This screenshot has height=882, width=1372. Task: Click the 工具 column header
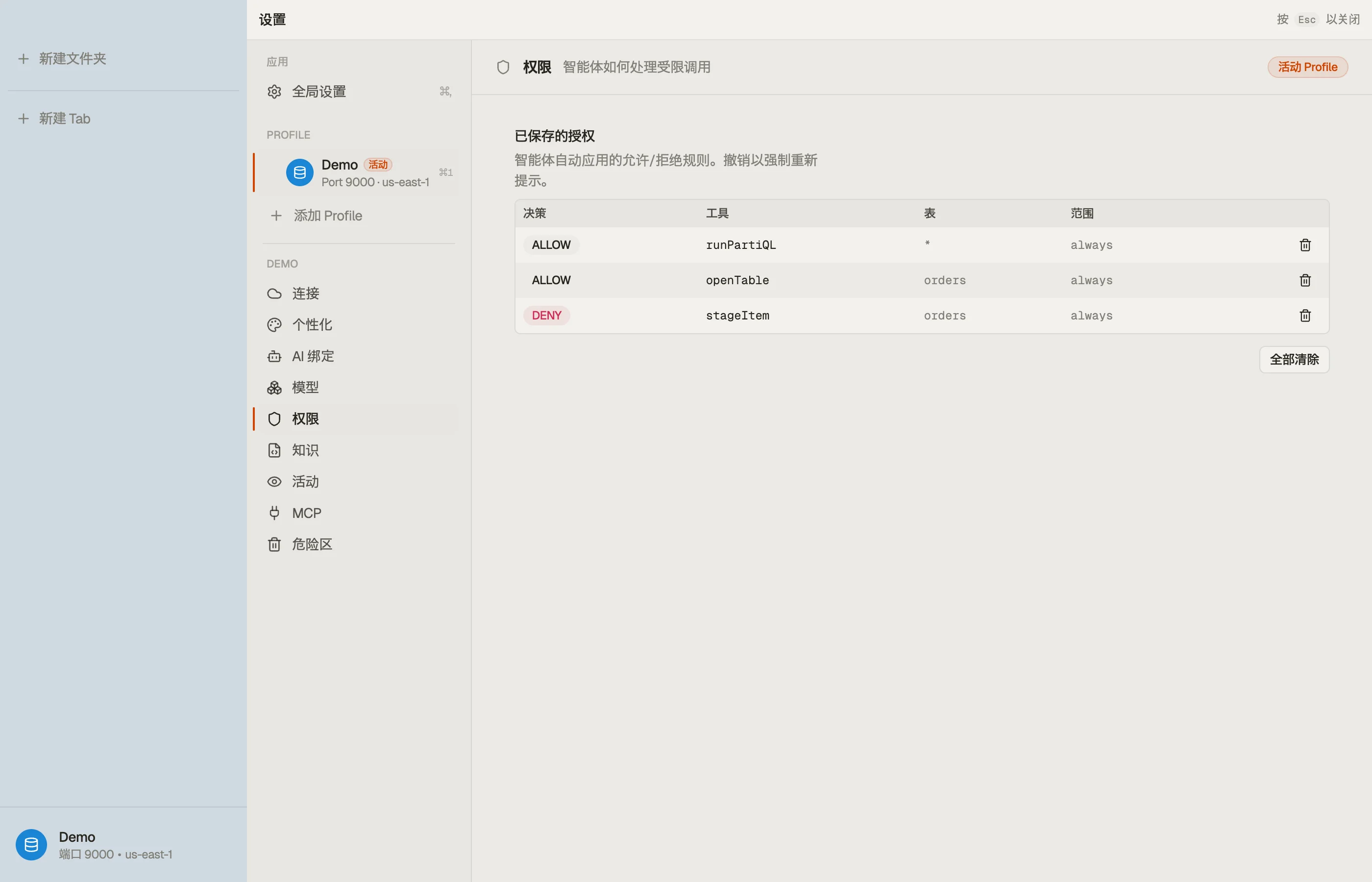[717, 214]
